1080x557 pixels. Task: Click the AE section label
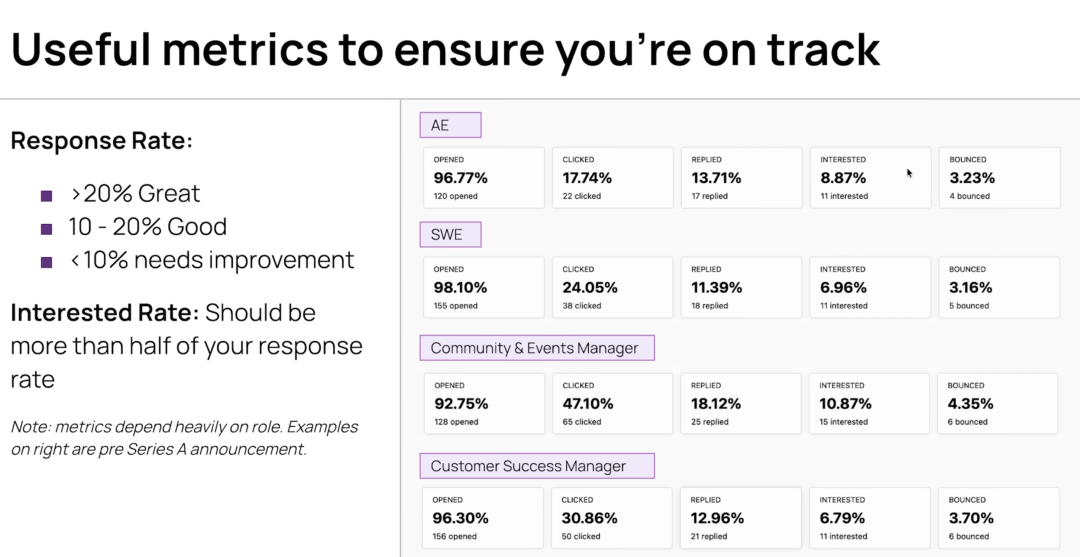(x=451, y=125)
